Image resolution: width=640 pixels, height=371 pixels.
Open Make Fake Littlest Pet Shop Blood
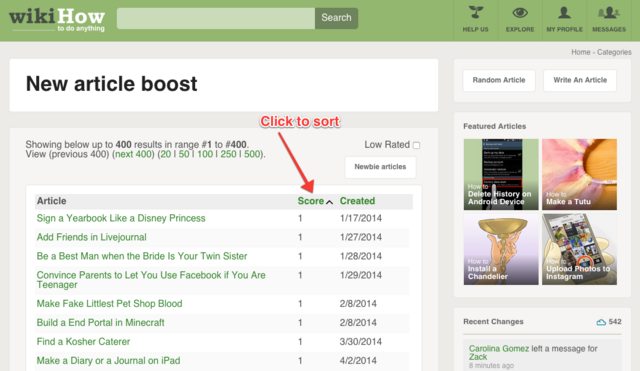point(109,304)
